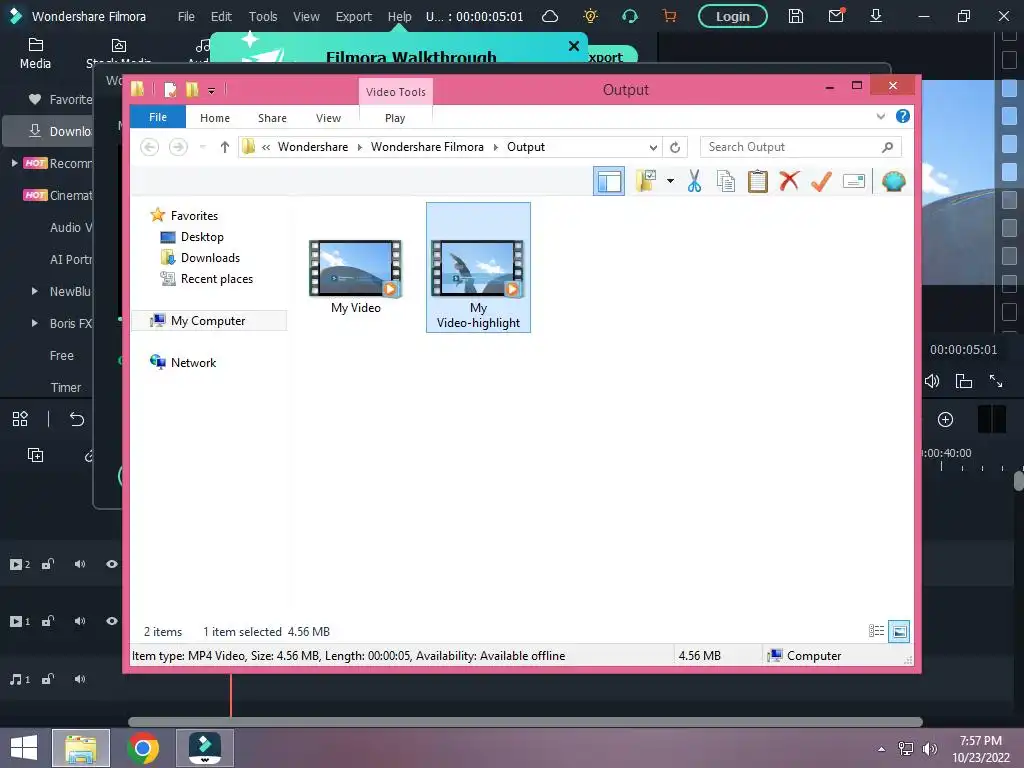Switch to the Share ribbon tab
The height and width of the screenshot is (768, 1024).
272,118
